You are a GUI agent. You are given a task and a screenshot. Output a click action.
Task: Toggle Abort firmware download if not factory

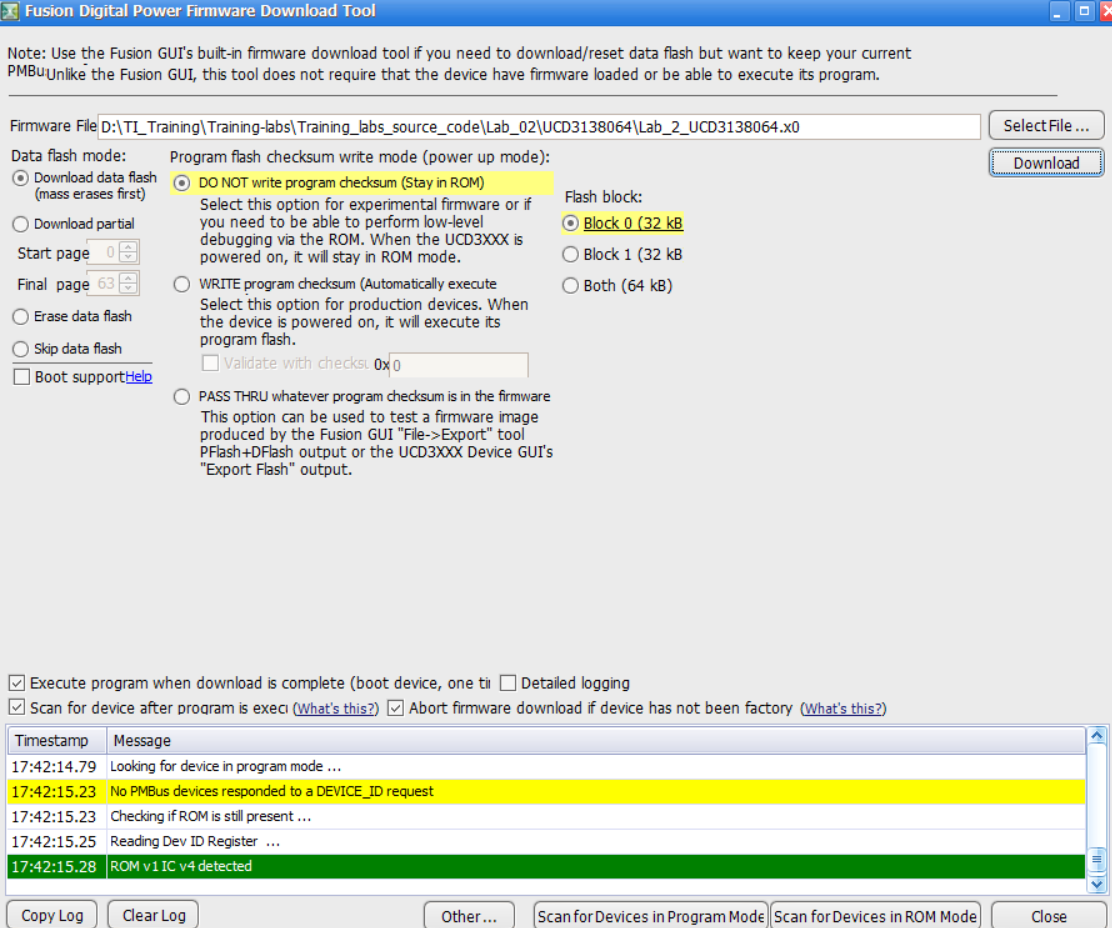click(396, 708)
